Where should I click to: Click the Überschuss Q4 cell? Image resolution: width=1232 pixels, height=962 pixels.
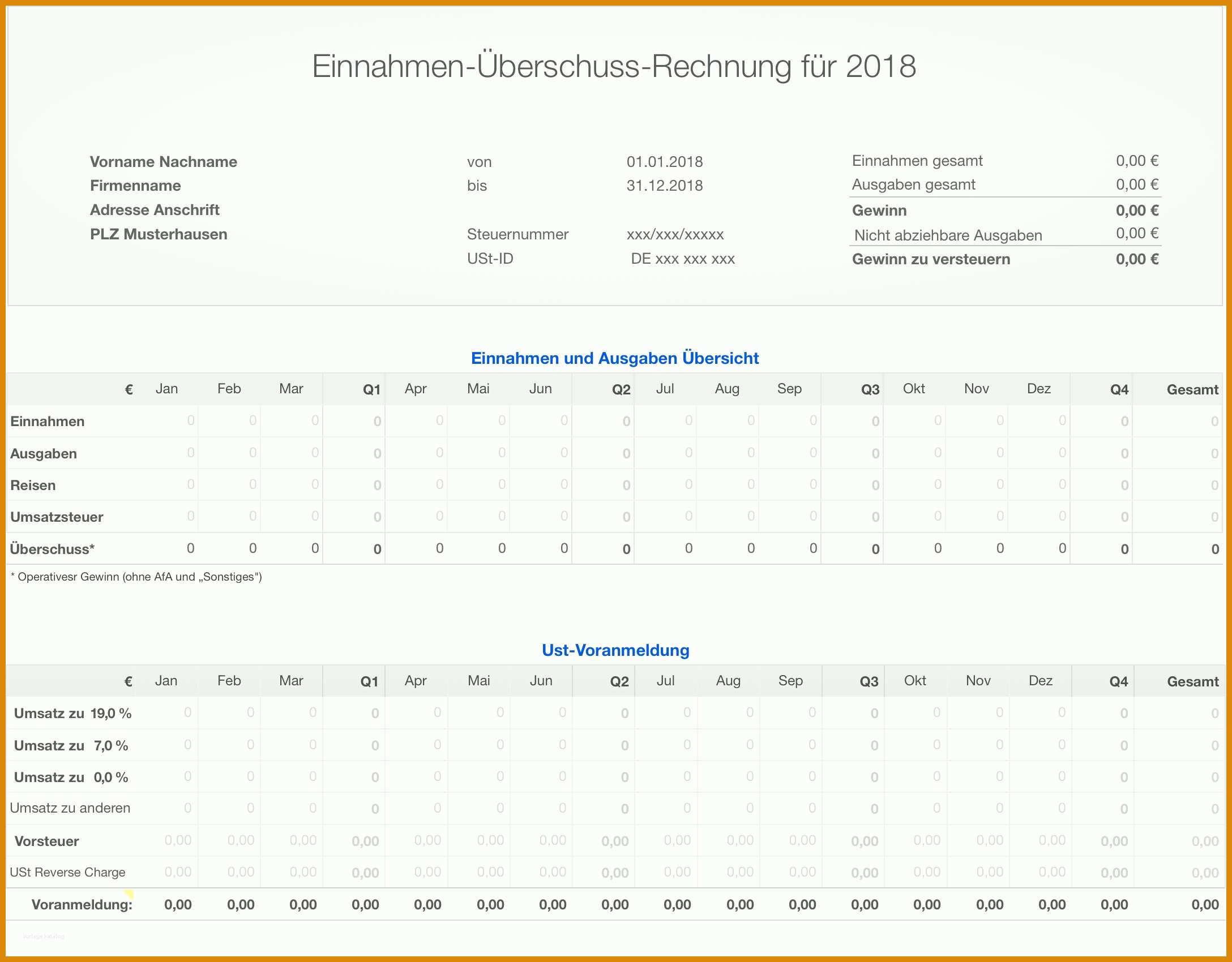coord(1101,548)
